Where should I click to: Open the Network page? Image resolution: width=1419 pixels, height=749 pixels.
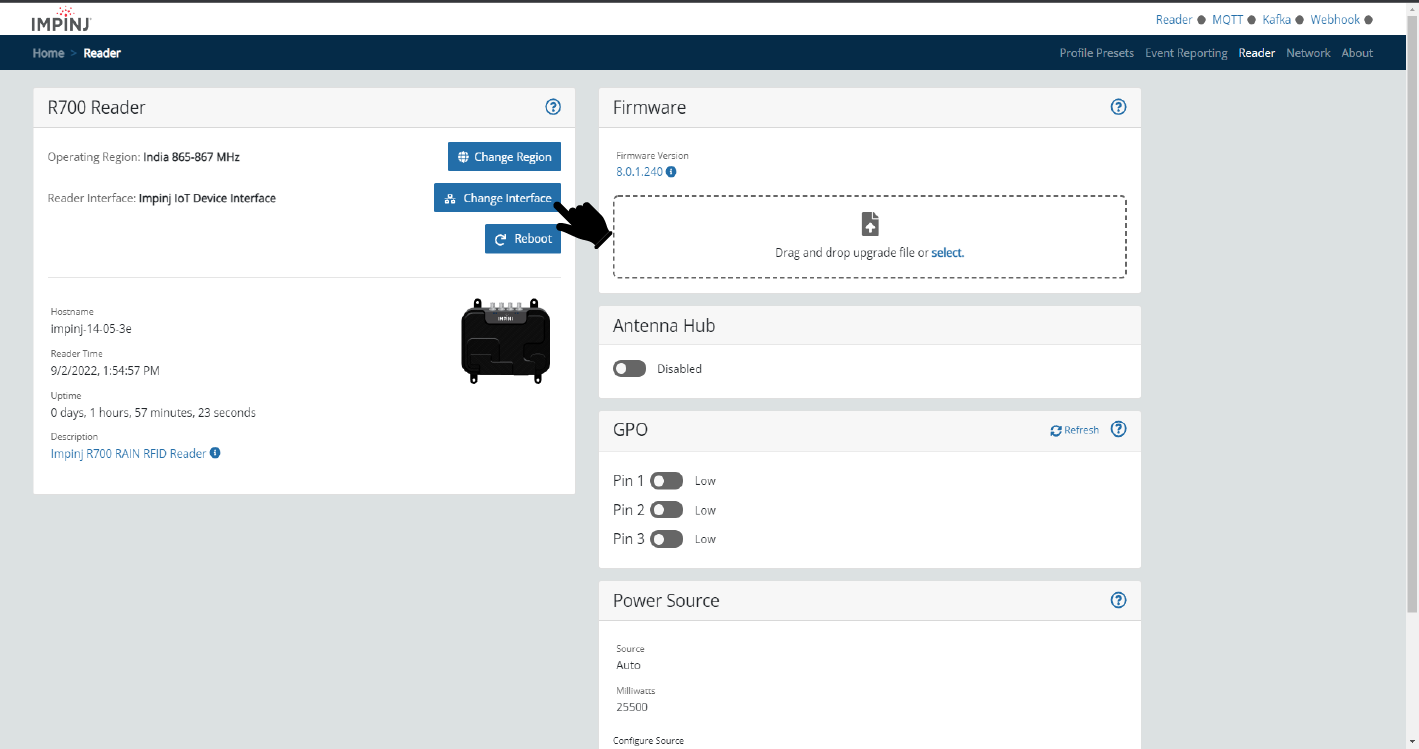(1308, 53)
